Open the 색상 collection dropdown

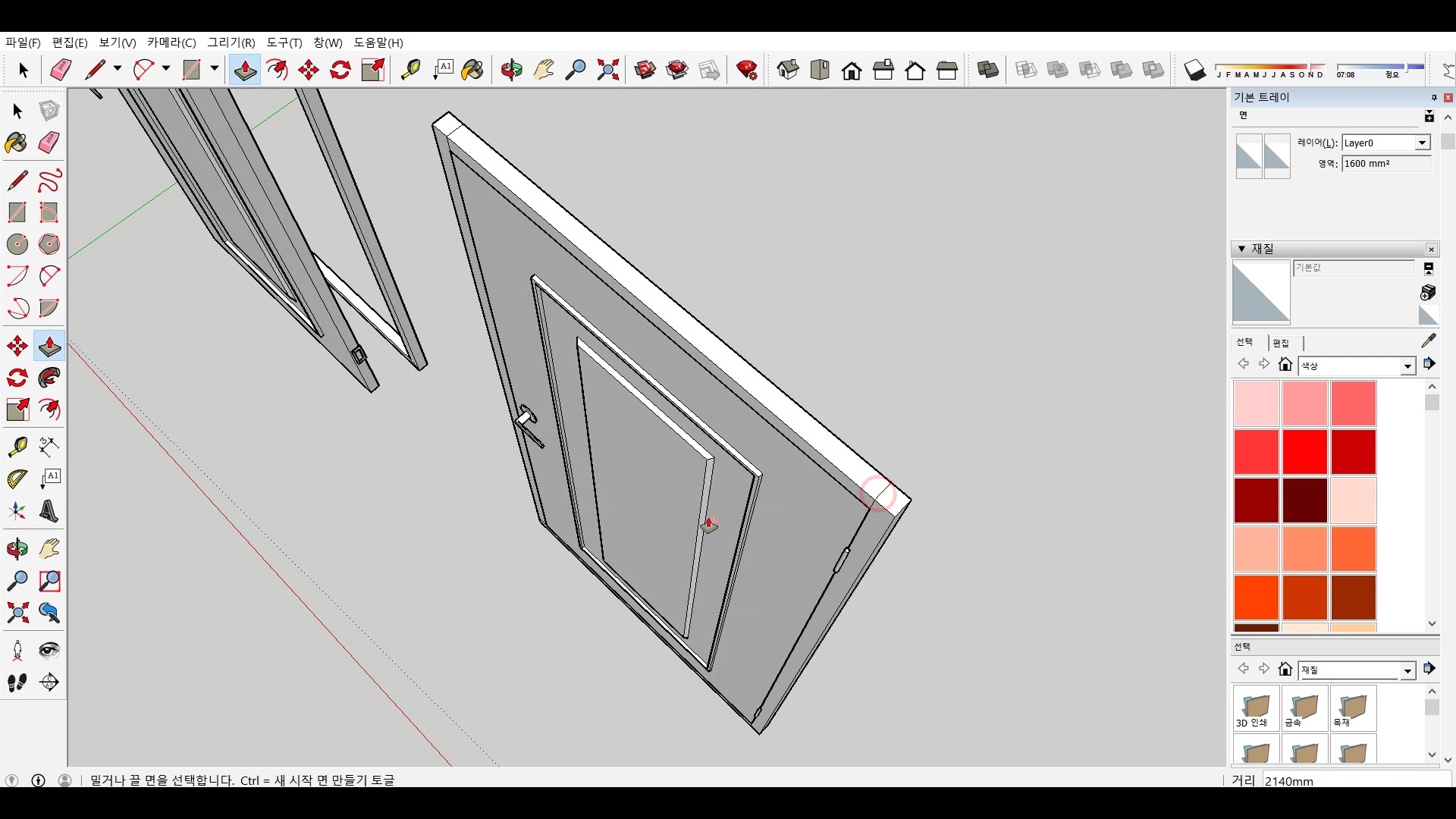(1407, 366)
